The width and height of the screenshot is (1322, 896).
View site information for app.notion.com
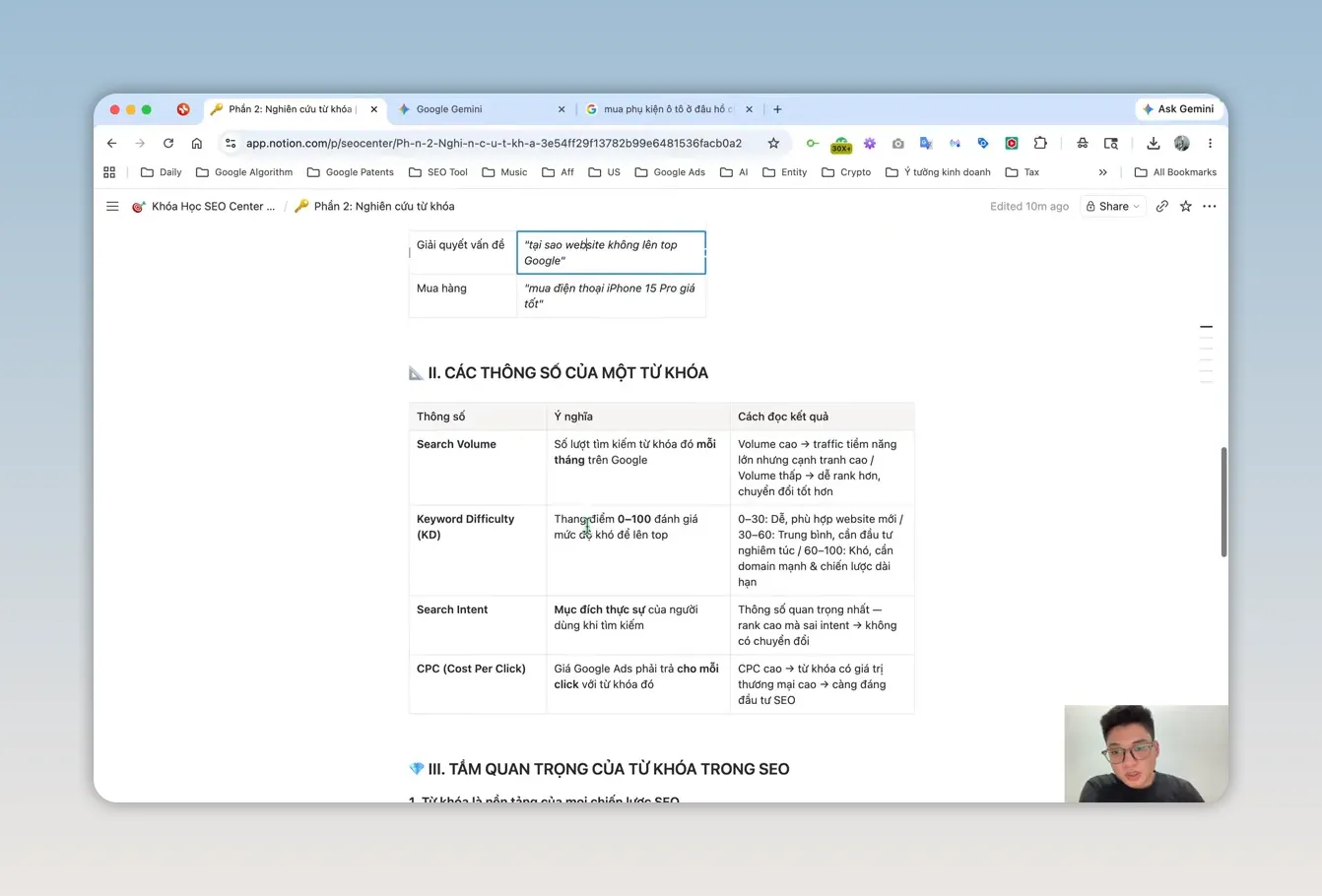(231, 143)
